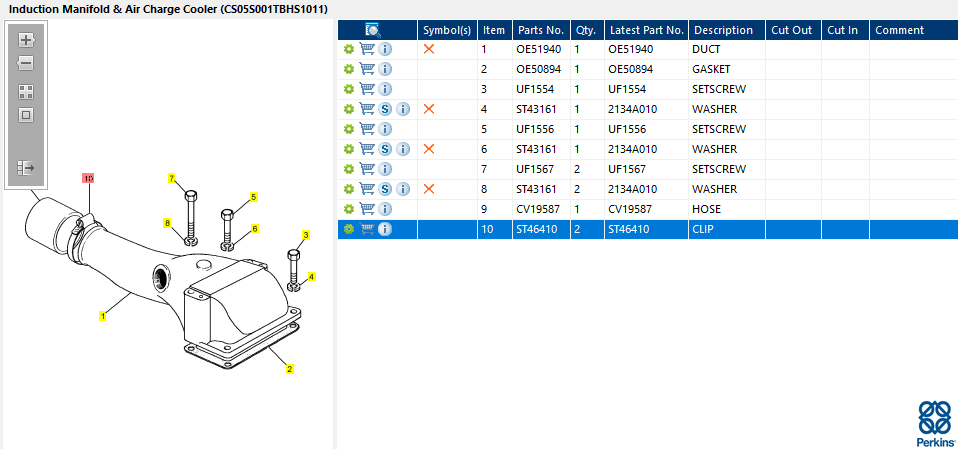958x449 pixels.
Task: Add UF1554 SETSCREW to cart
Action: (x=367, y=89)
